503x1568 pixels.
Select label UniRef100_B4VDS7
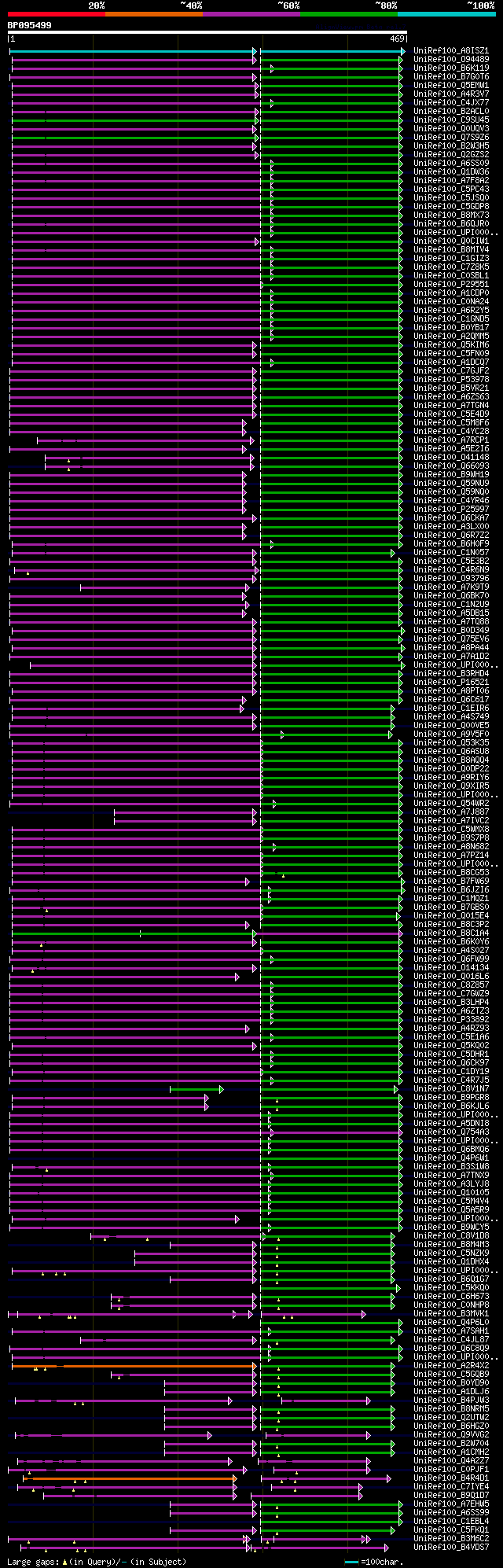[451, 1547]
